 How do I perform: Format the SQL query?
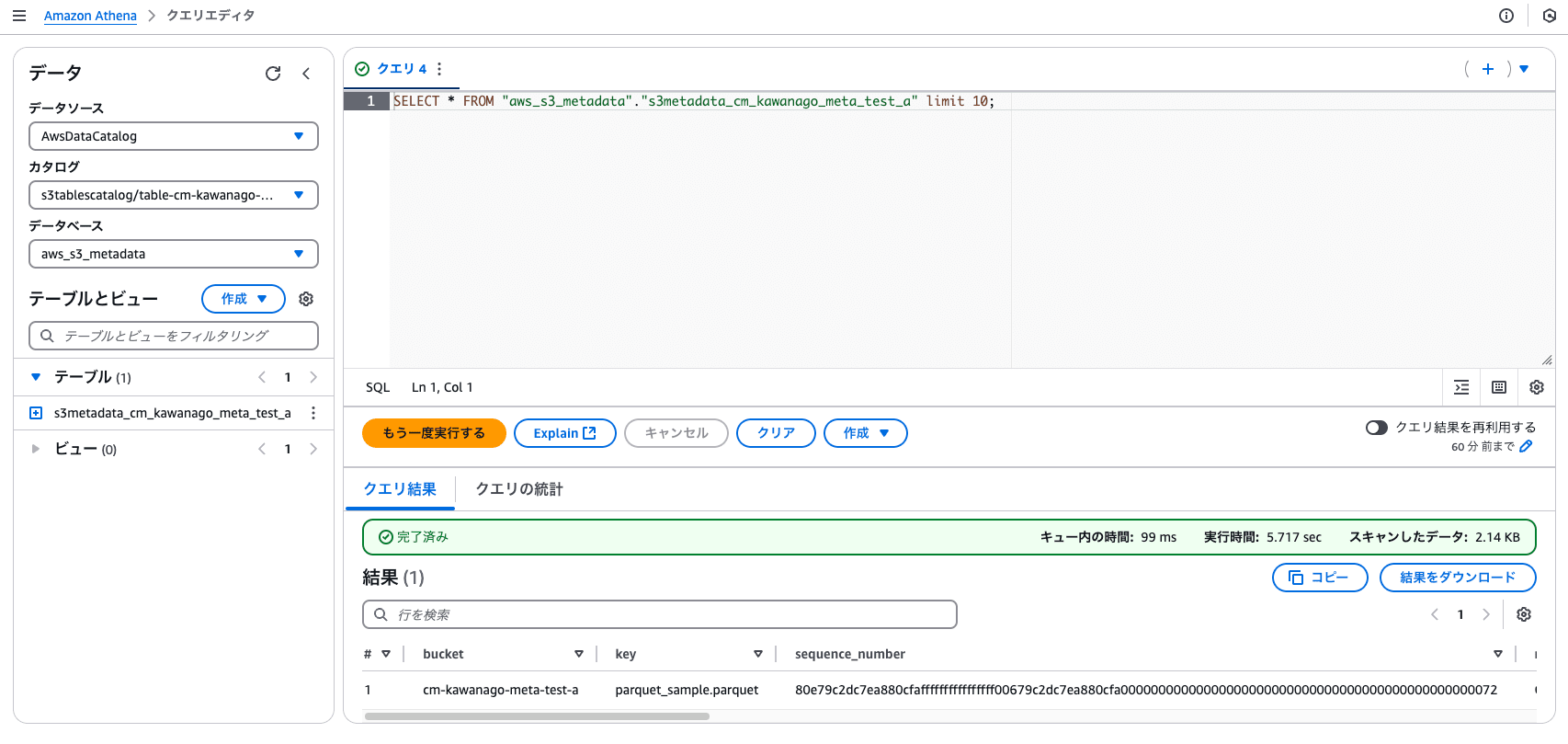click(x=1461, y=387)
